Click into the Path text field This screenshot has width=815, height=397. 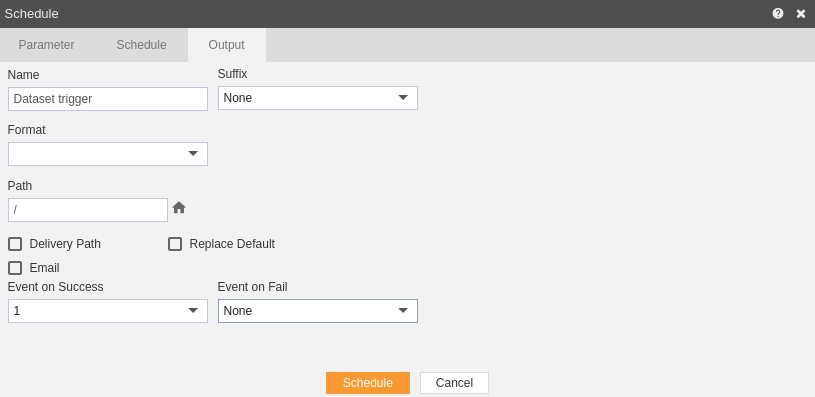[88, 210]
